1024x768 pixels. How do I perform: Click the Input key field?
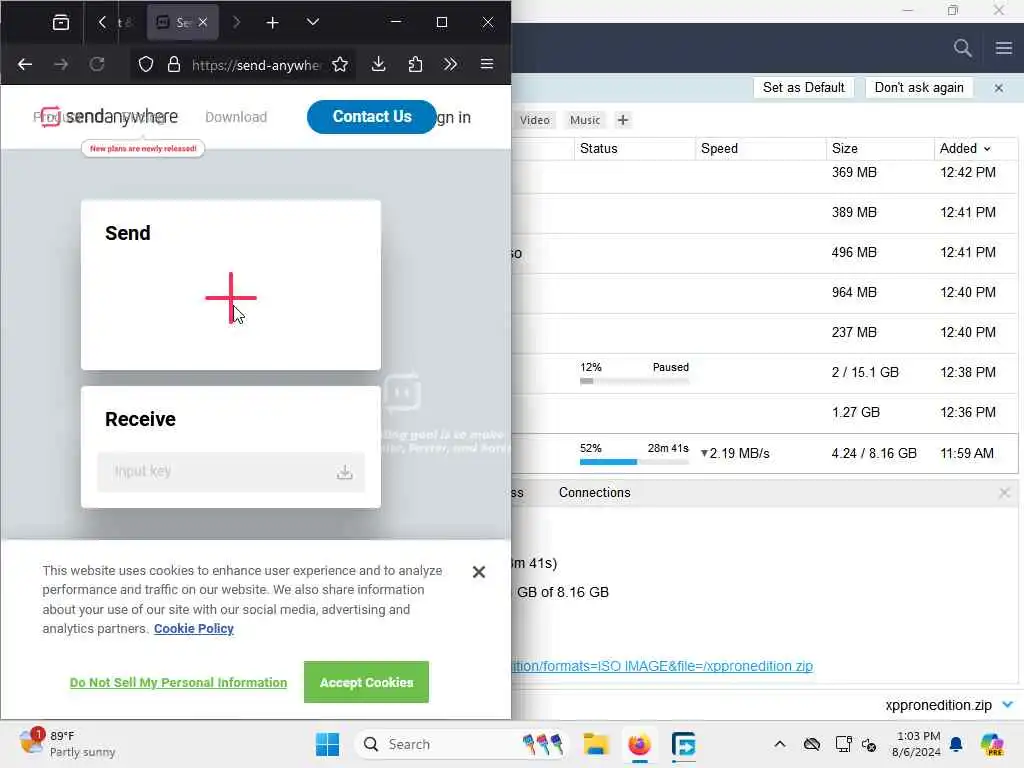click(x=230, y=472)
